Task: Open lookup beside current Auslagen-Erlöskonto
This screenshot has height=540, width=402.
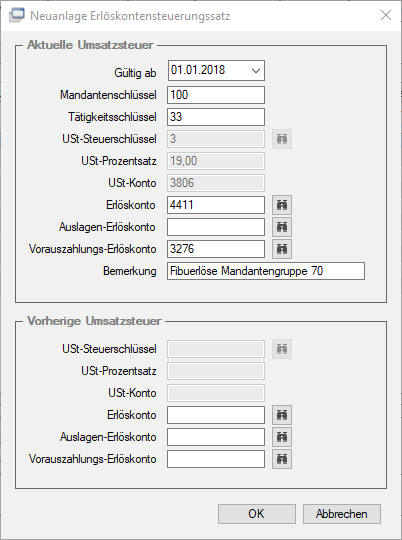Action: (282, 227)
